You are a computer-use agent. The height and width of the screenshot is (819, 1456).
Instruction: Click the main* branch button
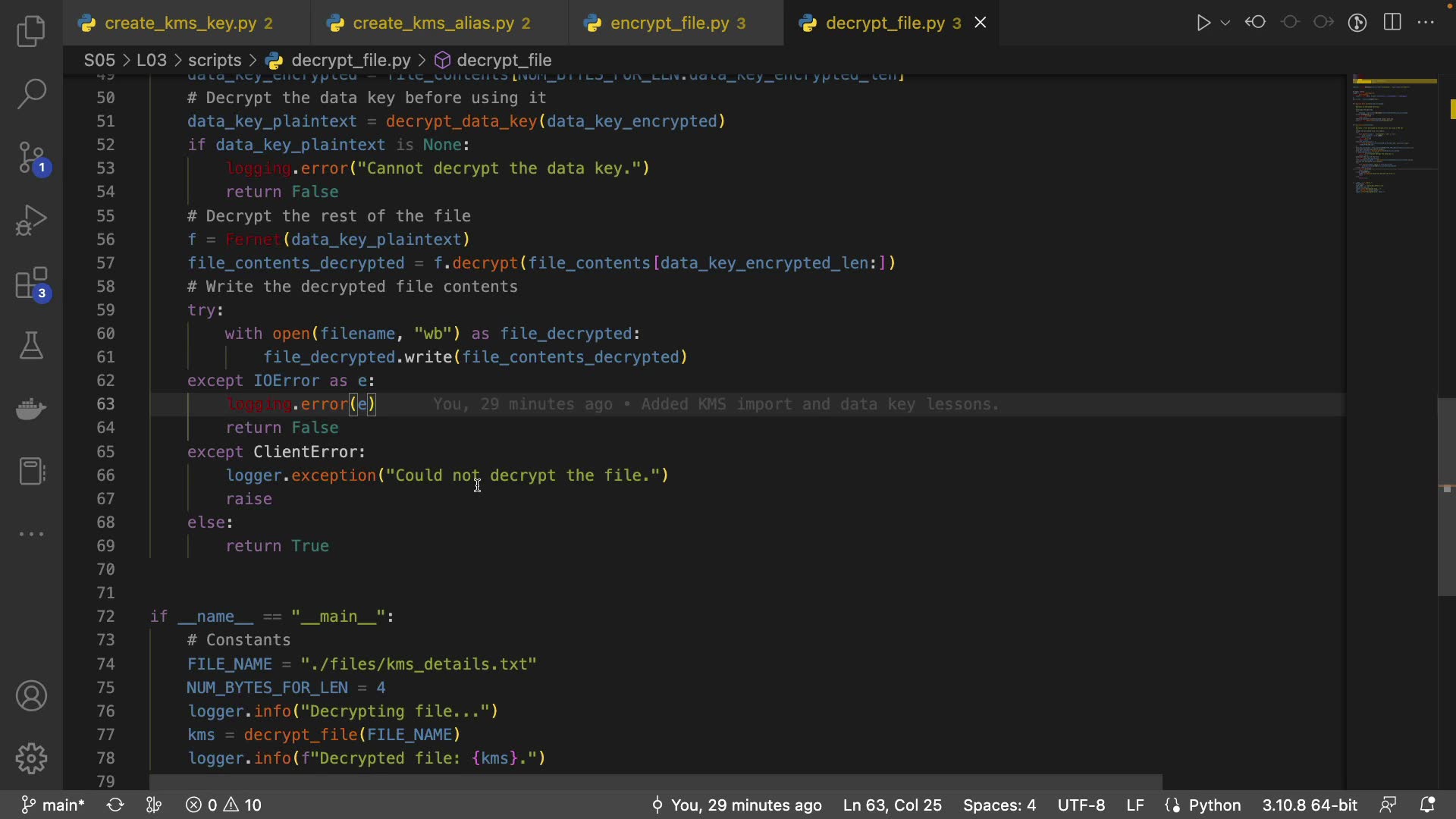(x=53, y=805)
